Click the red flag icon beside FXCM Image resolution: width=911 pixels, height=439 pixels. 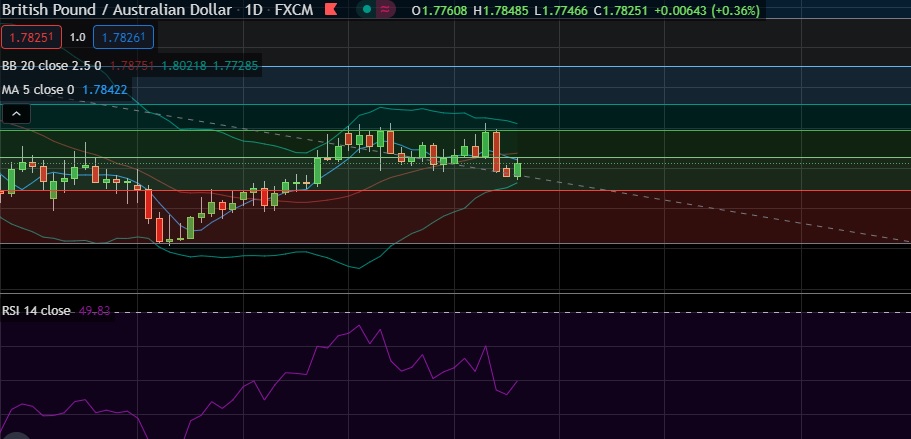point(330,9)
